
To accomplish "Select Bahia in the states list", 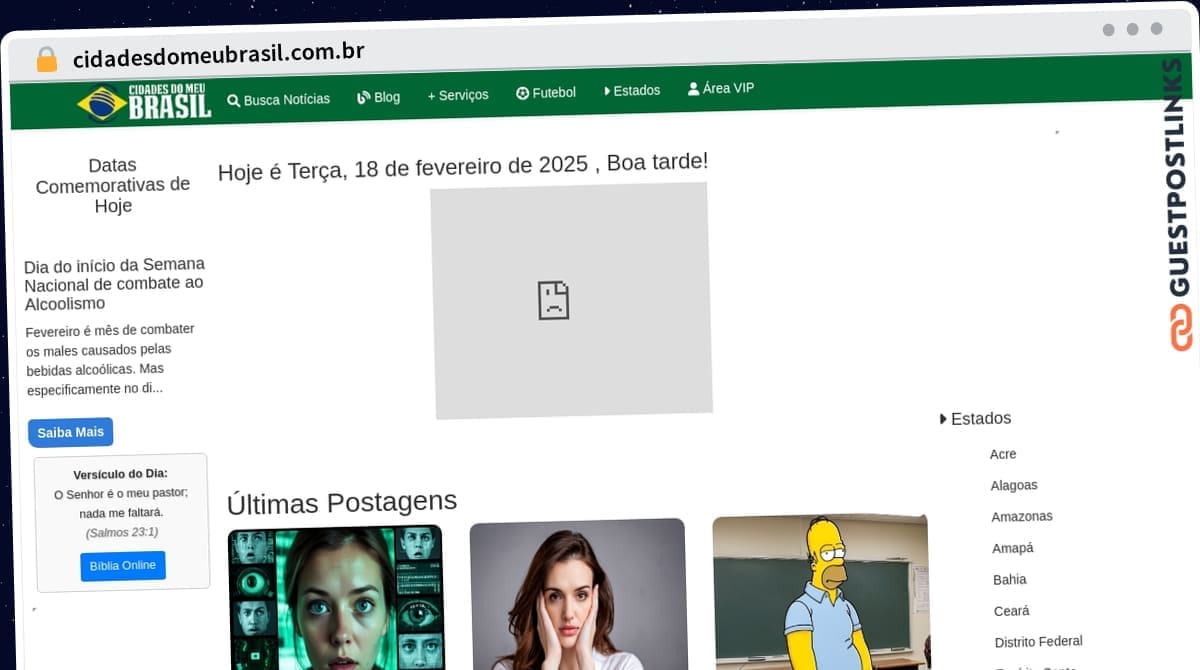I will click(1010, 579).
